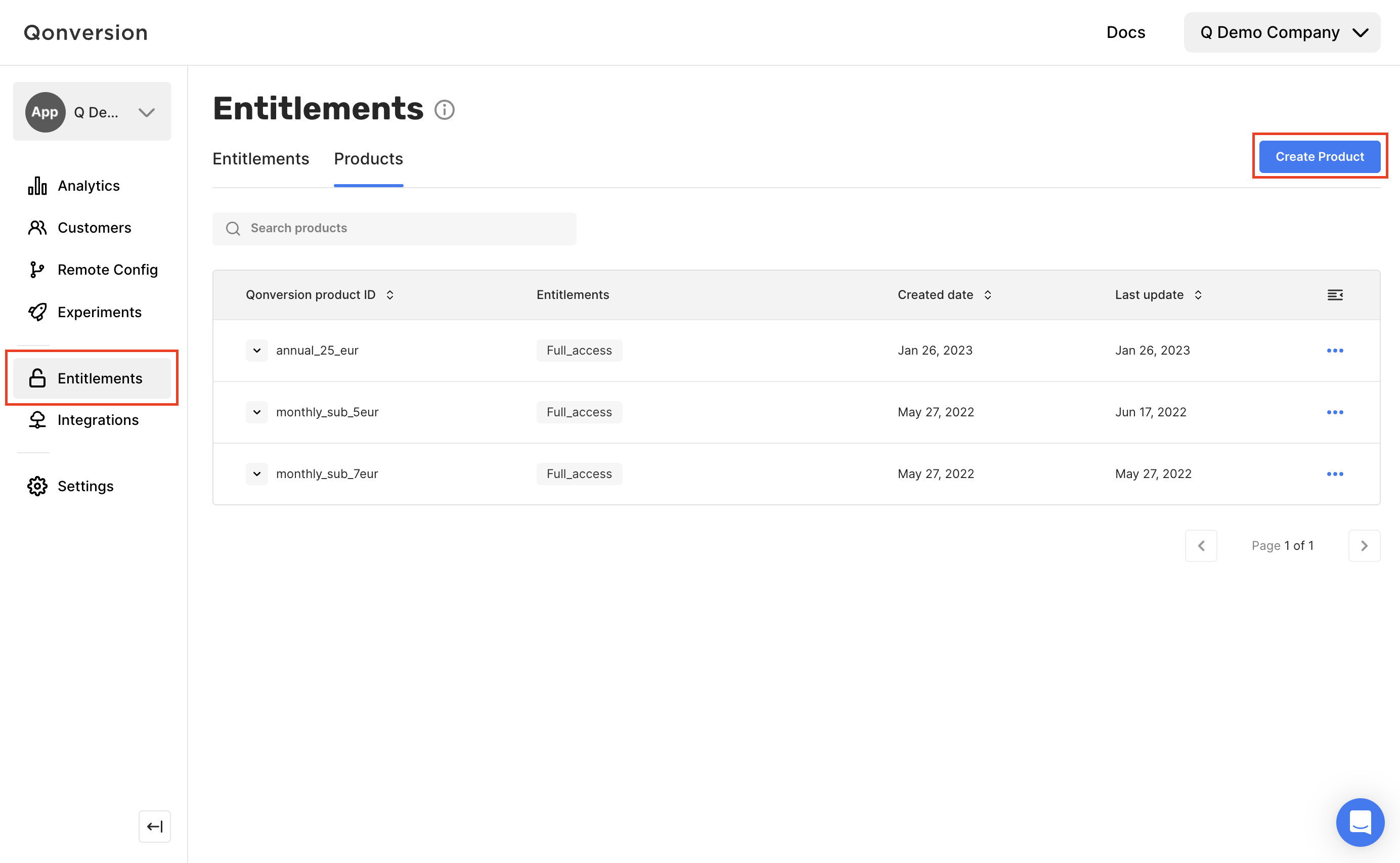Viewport: 1400px width, 863px height.
Task: Collapse the sidebar with arrow icon
Action: point(155,826)
